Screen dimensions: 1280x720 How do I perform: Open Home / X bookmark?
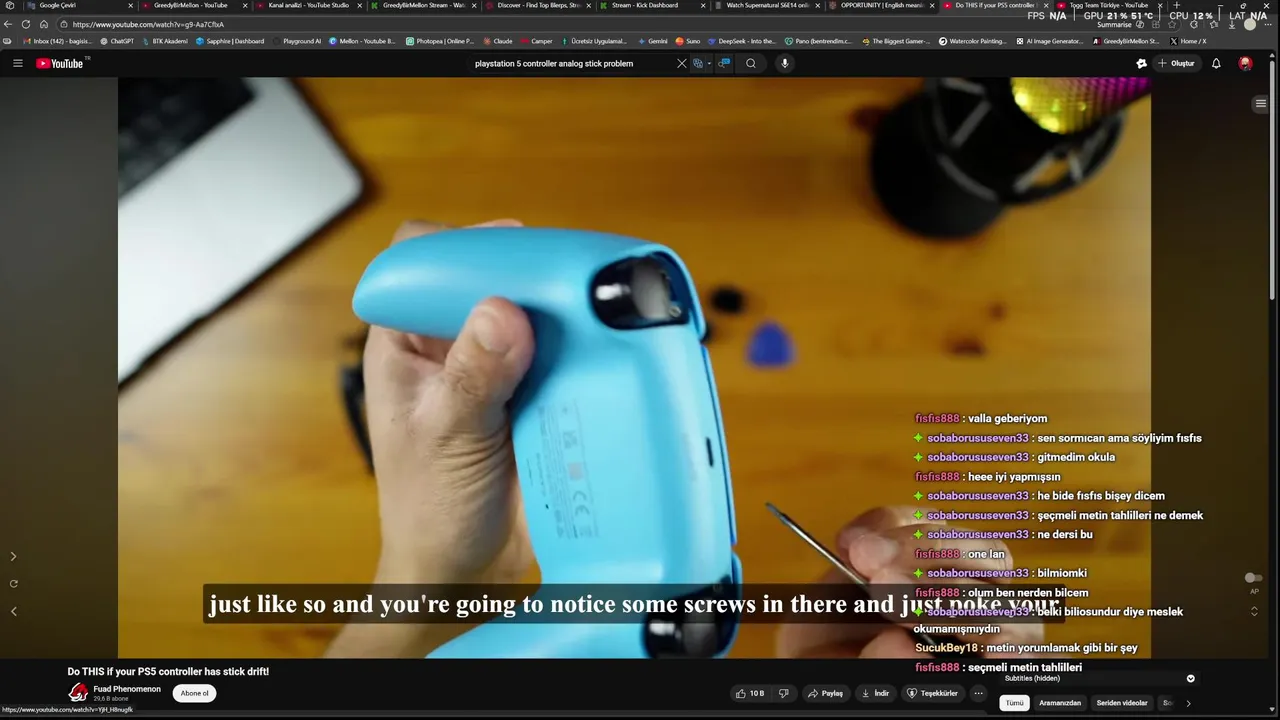coord(1188,41)
